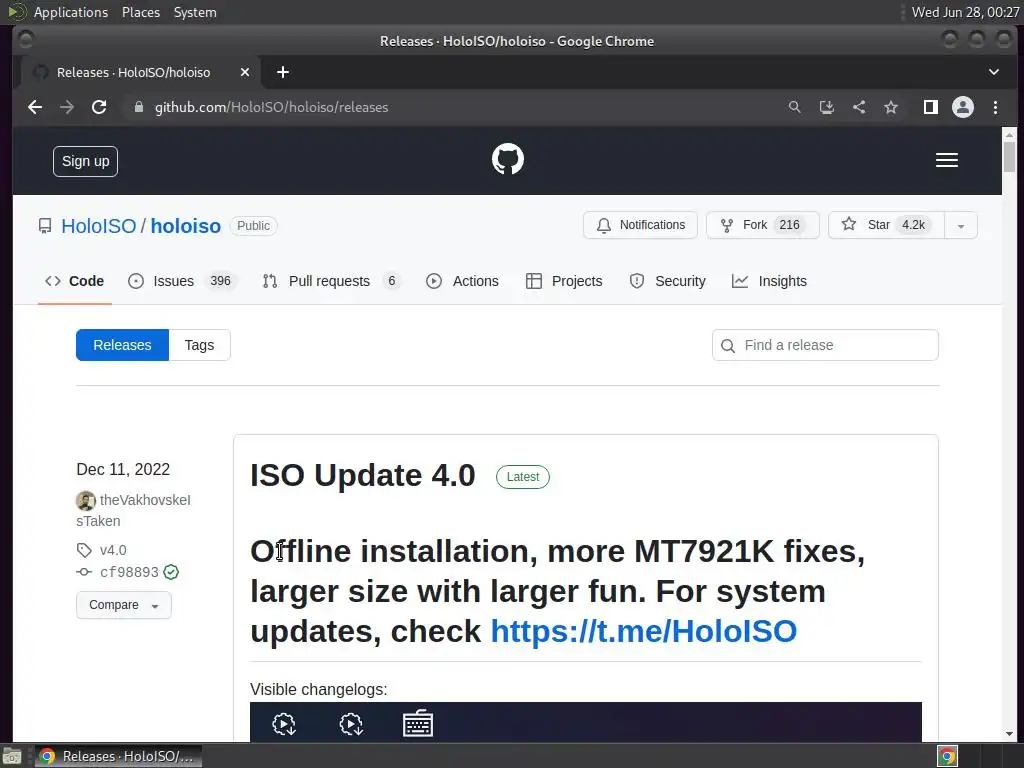Open the Projects tab
The height and width of the screenshot is (768, 1024).
(564, 281)
